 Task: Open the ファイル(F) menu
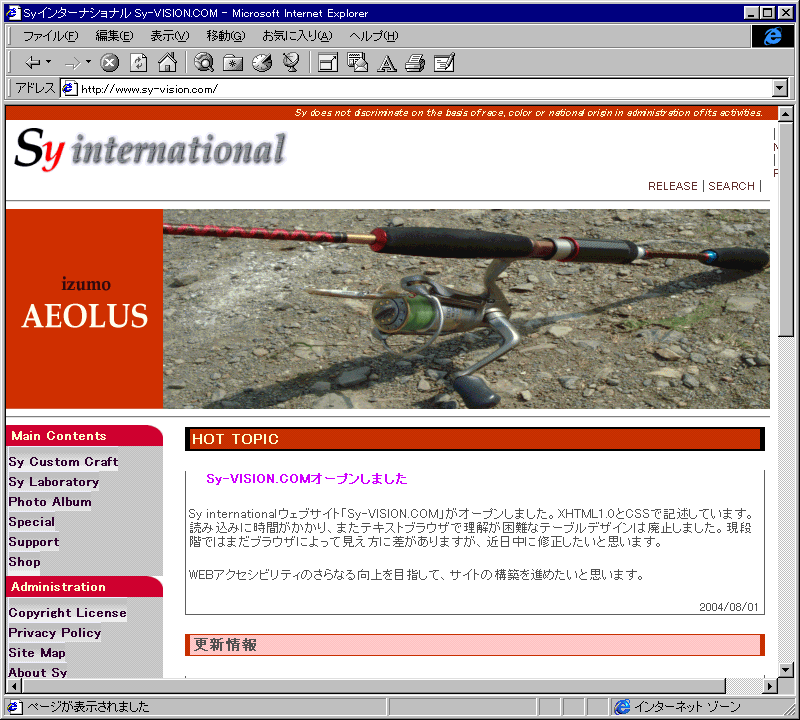[51, 36]
